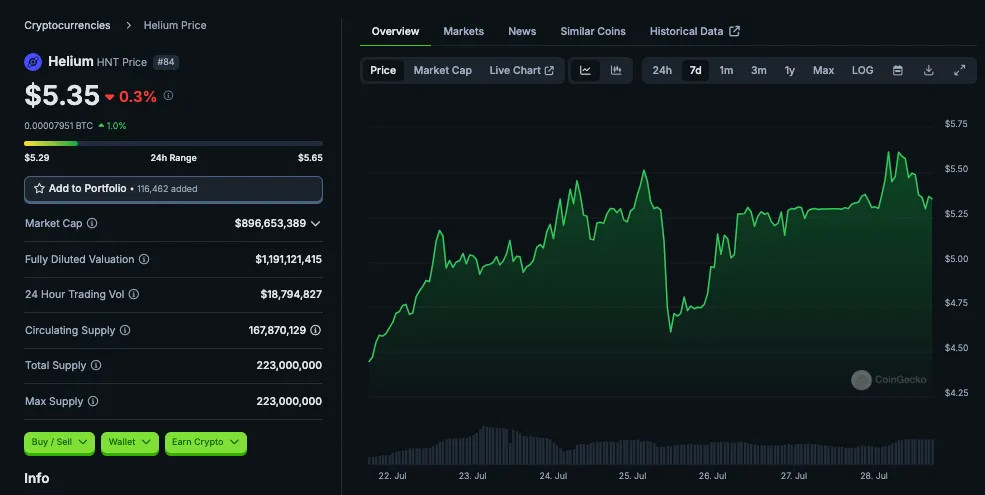Open Fully Diluted Valuation info icon
The height and width of the screenshot is (495, 985).
click(x=144, y=259)
